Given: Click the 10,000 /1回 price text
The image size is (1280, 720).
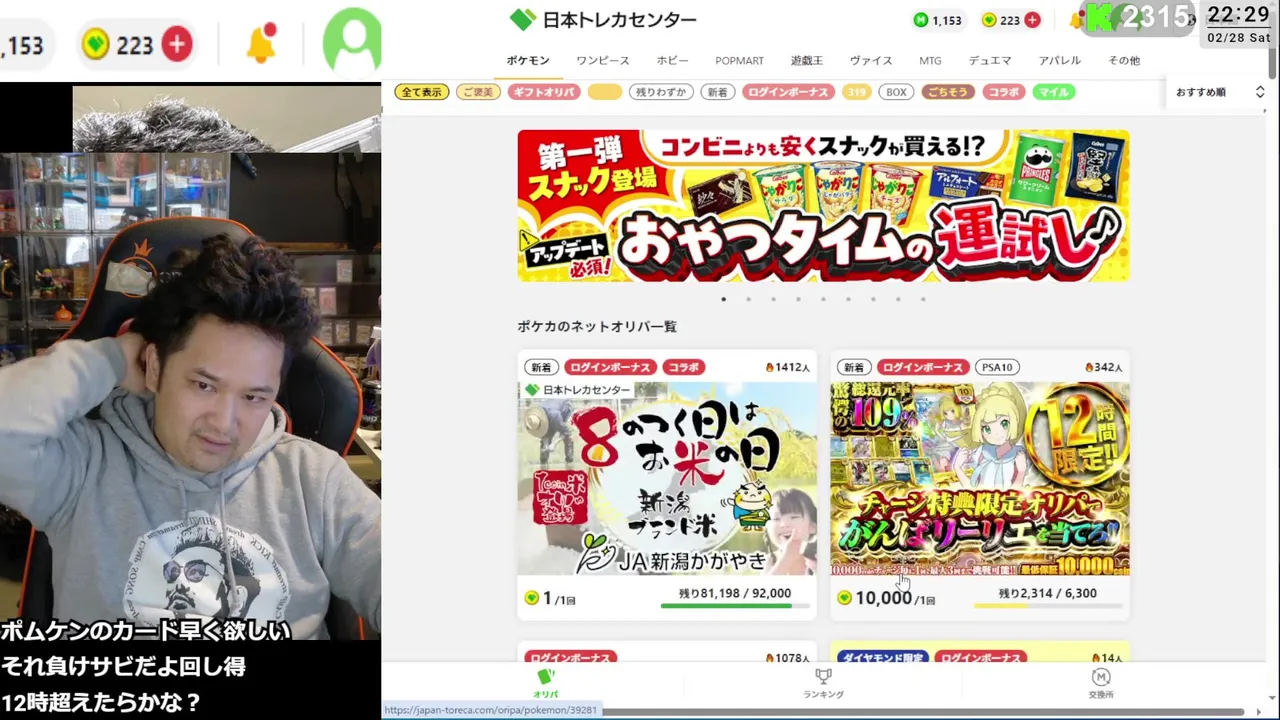Looking at the screenshot, I should [894, 598].
